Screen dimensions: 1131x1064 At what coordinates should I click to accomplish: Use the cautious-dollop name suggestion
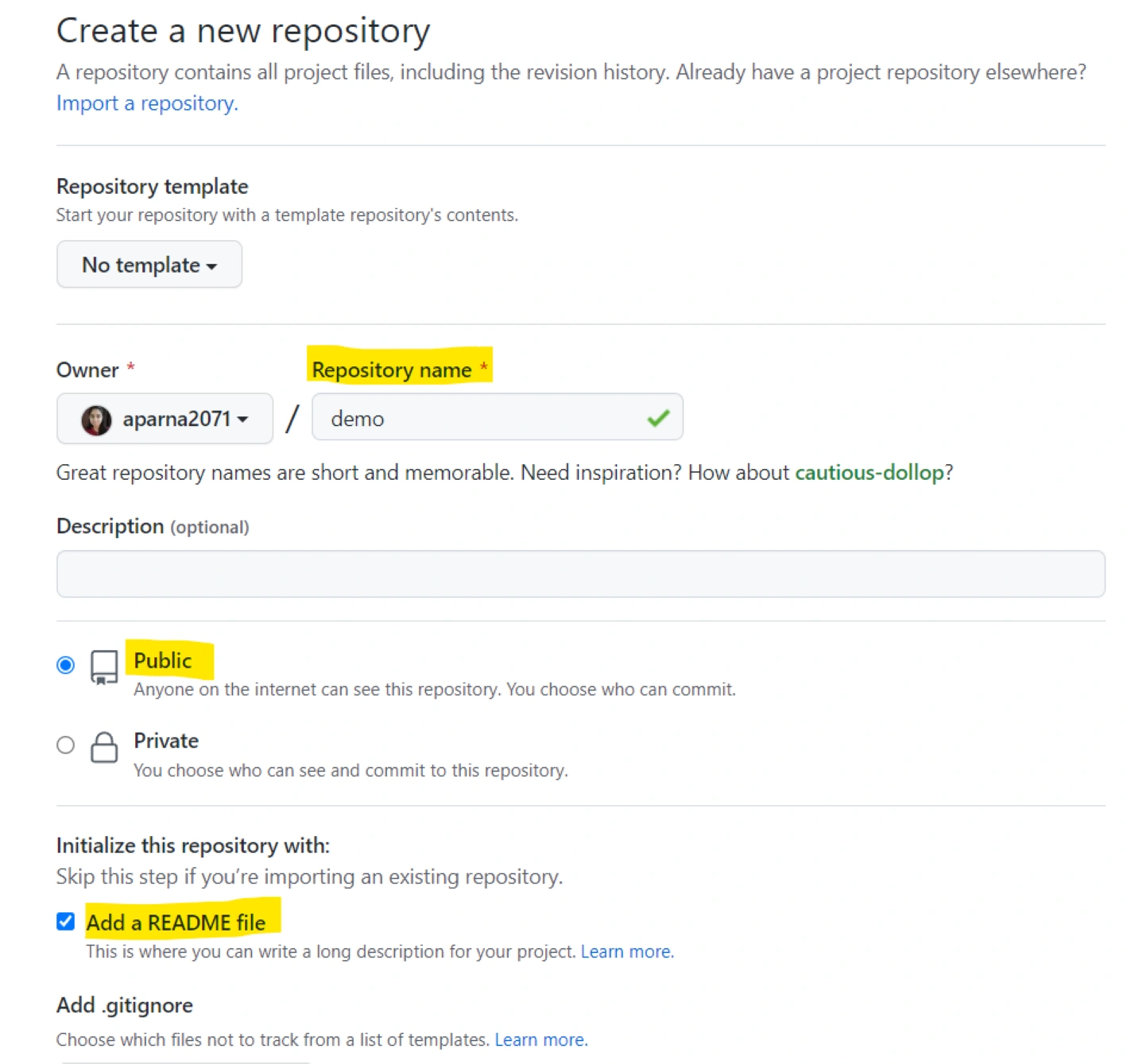tap(869, 473)
